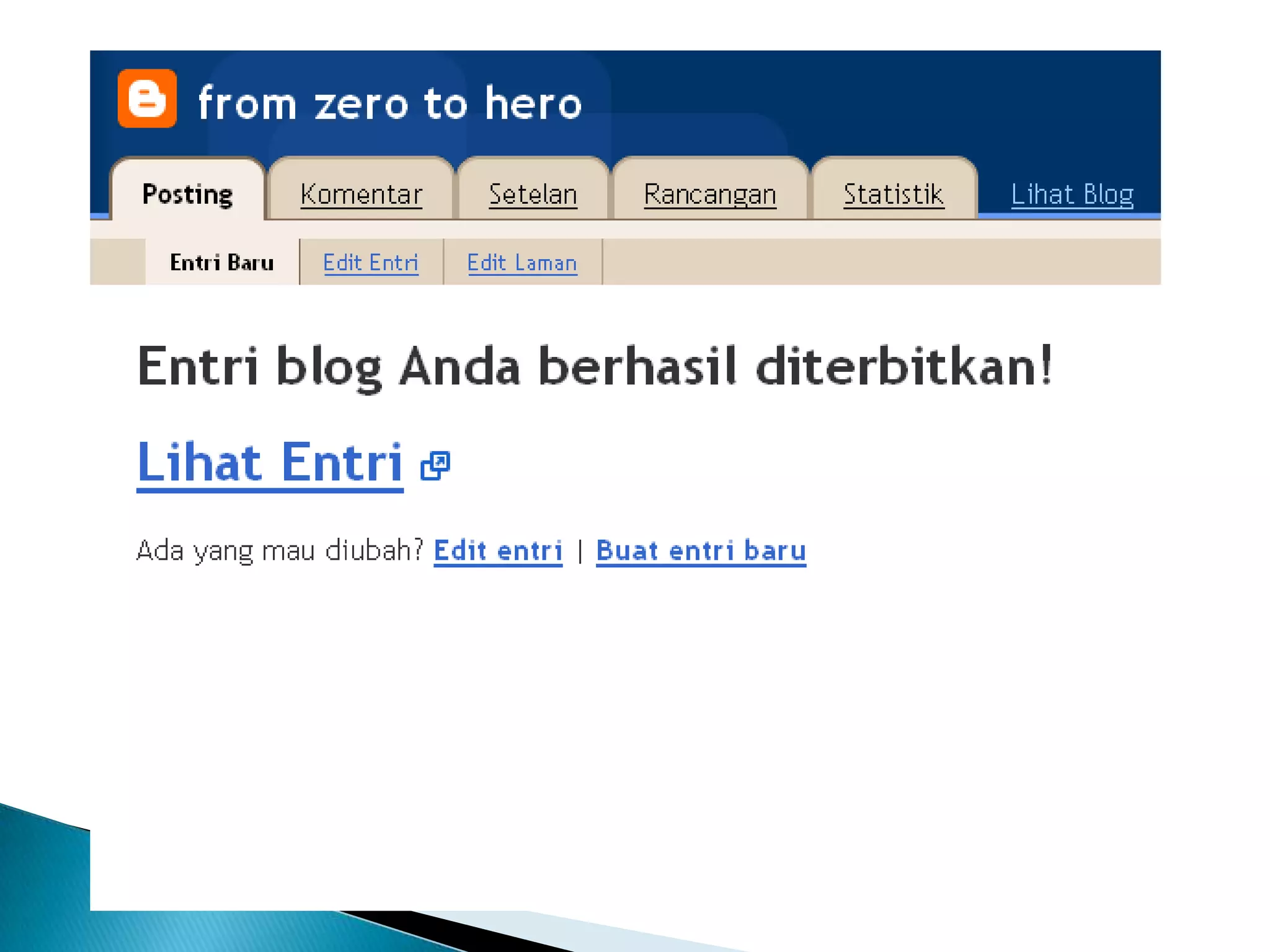Click the new-window icon beside Lihat Entri

click(x=435, y=465)
